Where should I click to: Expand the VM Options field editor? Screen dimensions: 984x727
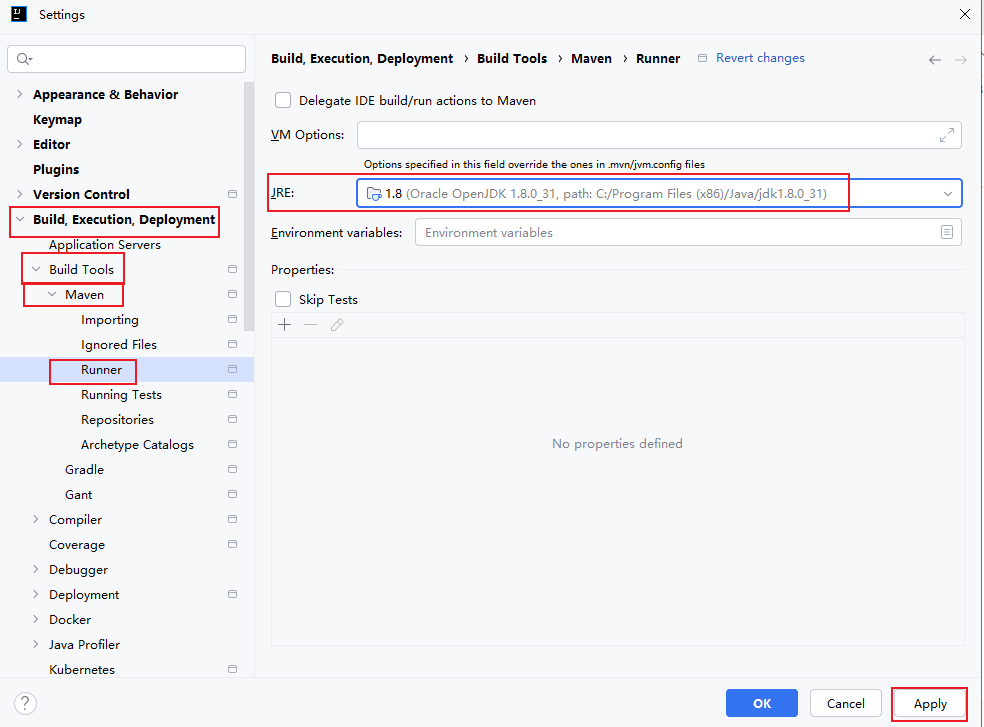(947, 135)
